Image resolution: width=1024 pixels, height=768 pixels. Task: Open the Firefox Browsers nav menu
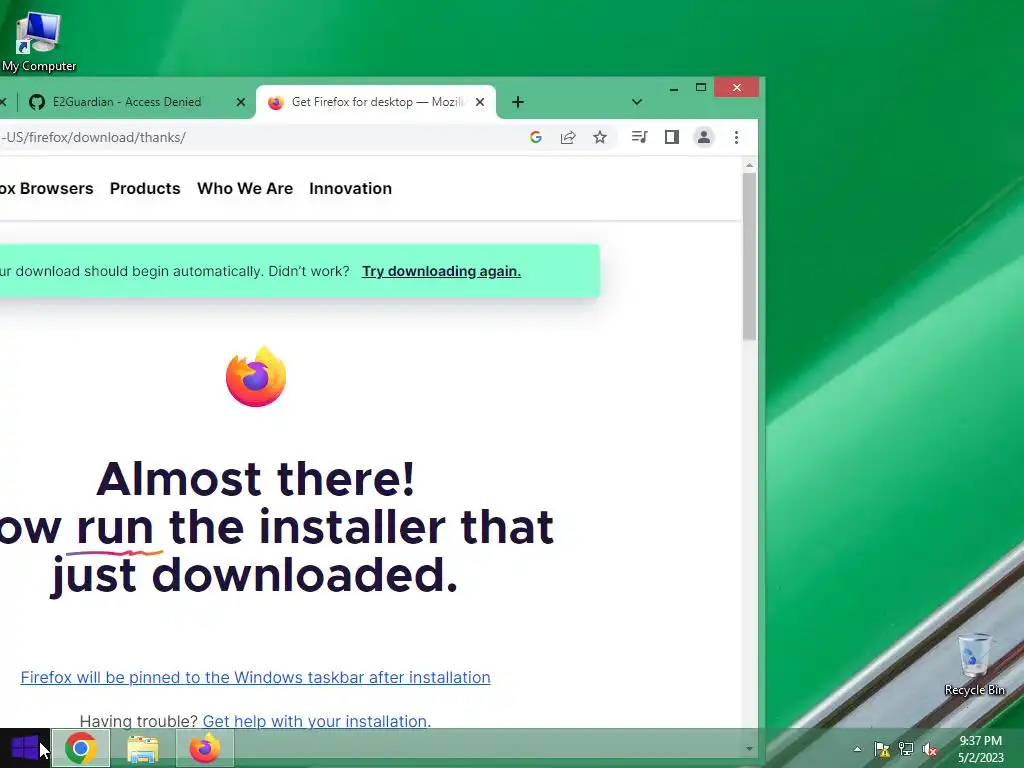click(46, 189)
